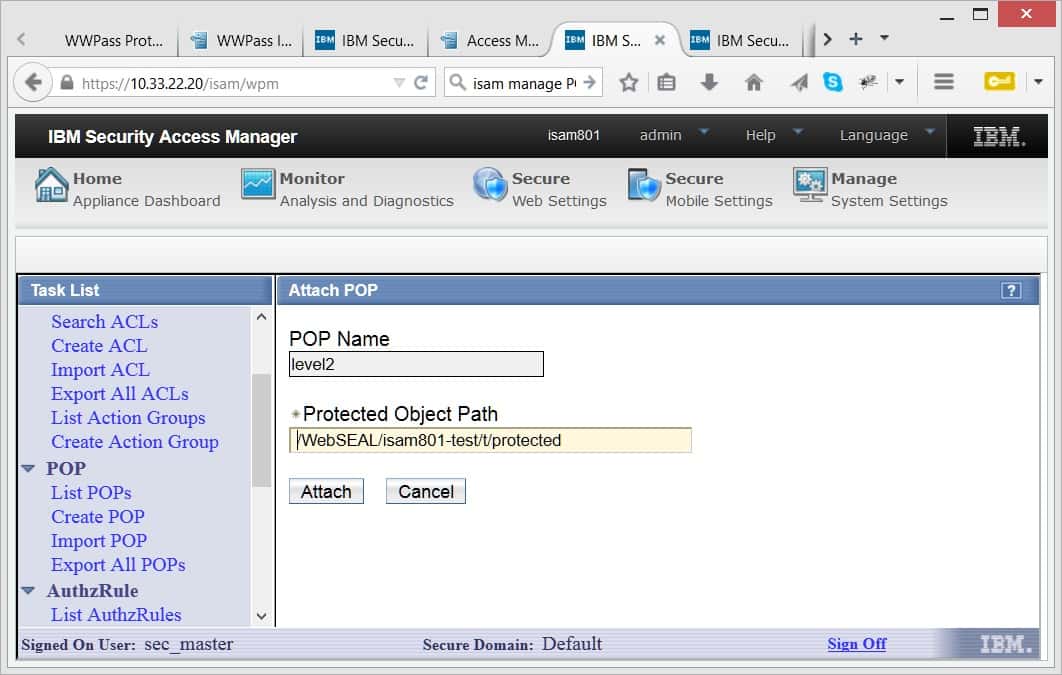The image size is (1062, 675).
Task: Click into the Protected Object Path field
Action: click(x=490, y=440)
